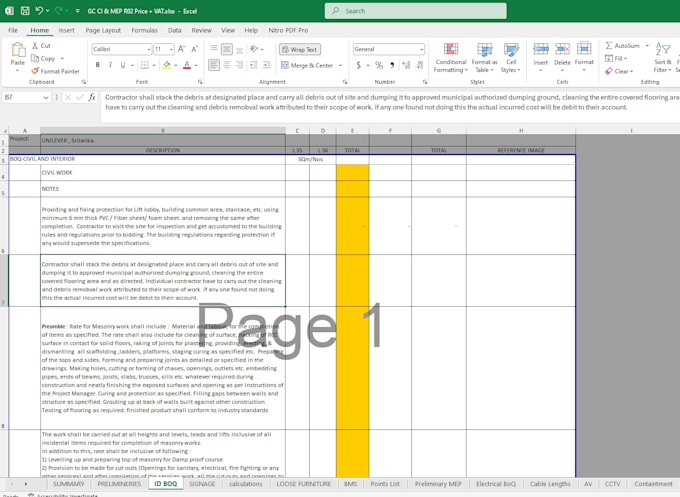Screen dimensions: 680x497
Task: Toggle Bold formatting
Action: tap(98, 65)
